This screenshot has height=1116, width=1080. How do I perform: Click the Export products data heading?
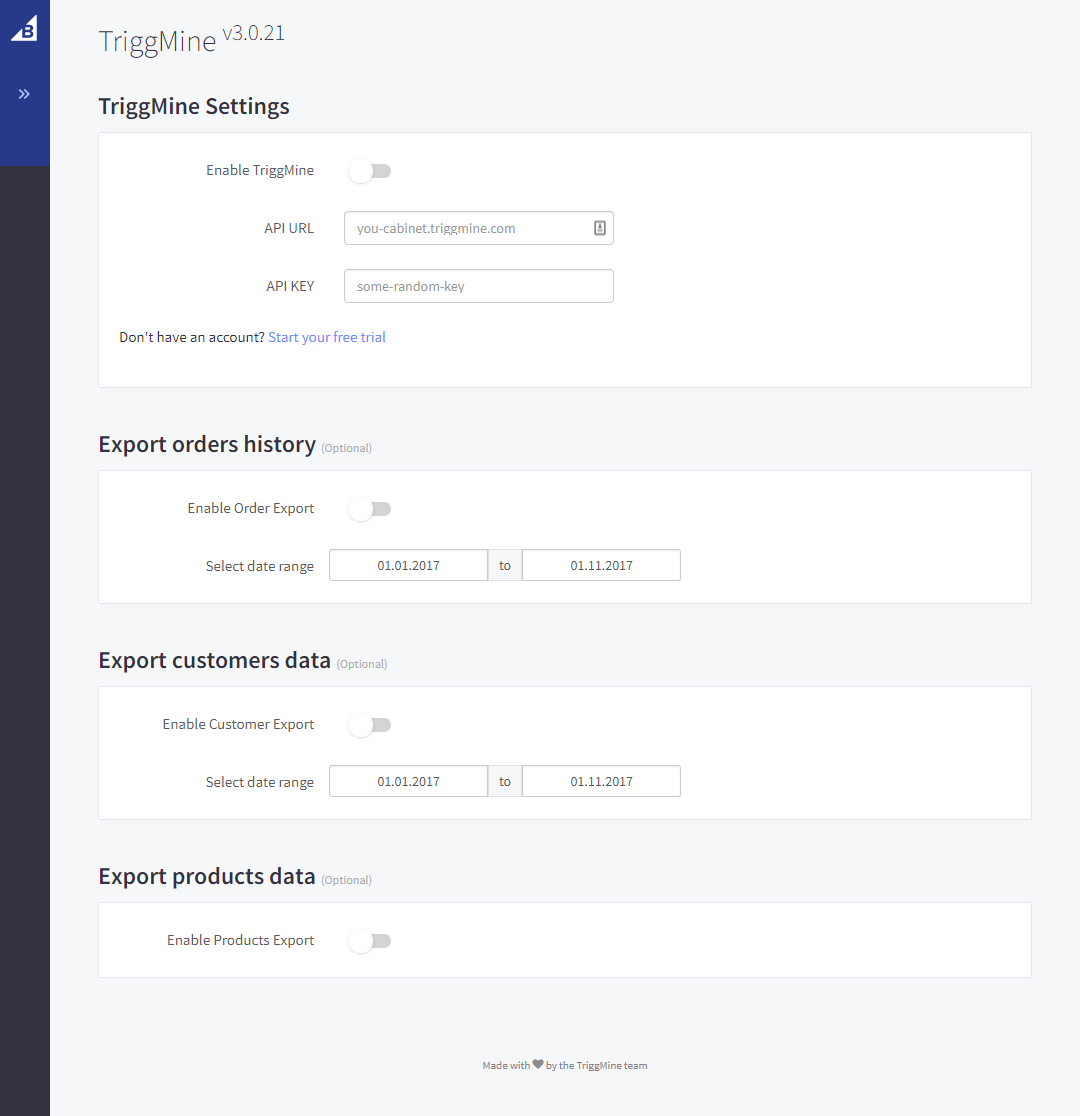tap(206, 876)
